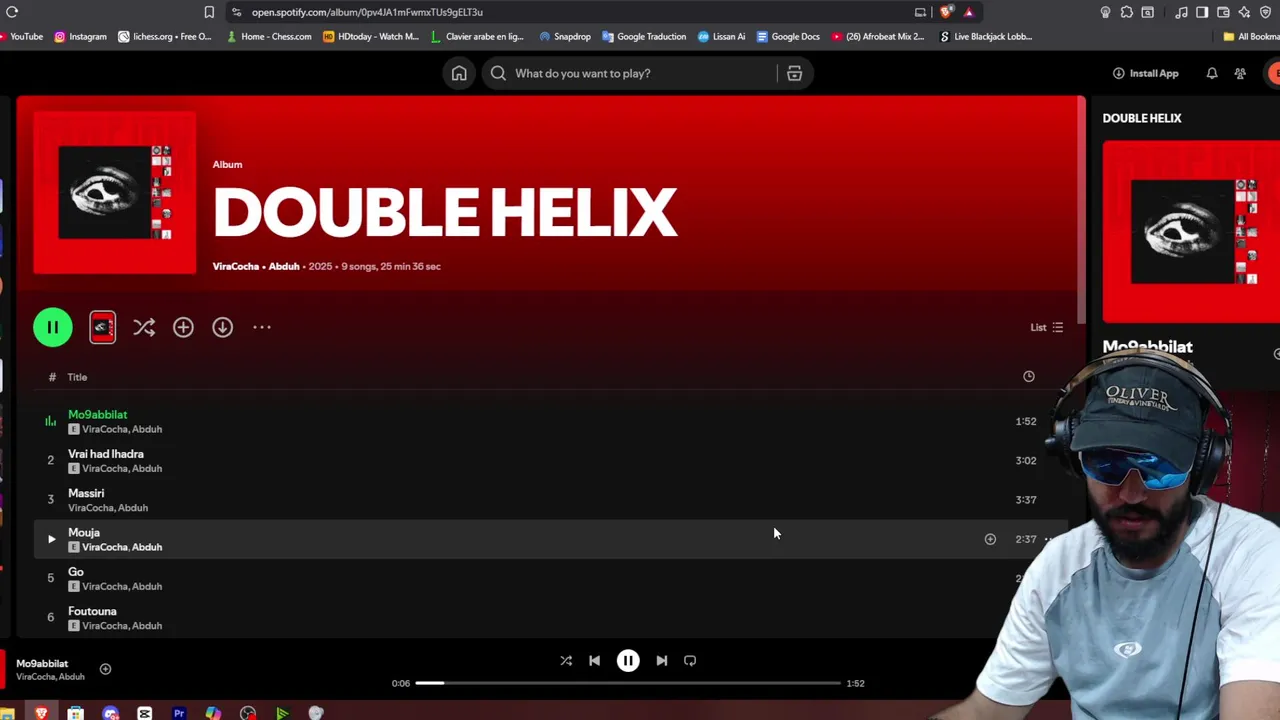Viewport: 1280px width, 720px height.
Task: Pause playback in the bottom player bar
Action: point(628,660)
